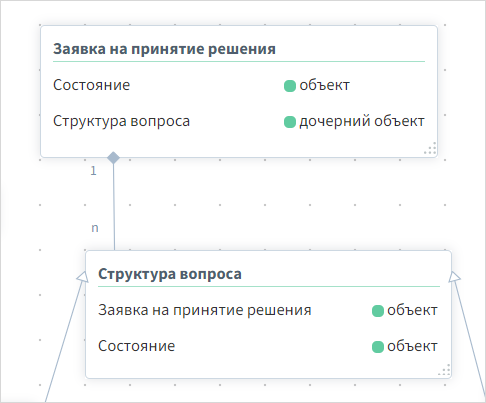The width and height of the screenshot is (486, 403).
Task: Click 'Состояние' attribute in the bottom card
Action: click(x=136, y=346)
